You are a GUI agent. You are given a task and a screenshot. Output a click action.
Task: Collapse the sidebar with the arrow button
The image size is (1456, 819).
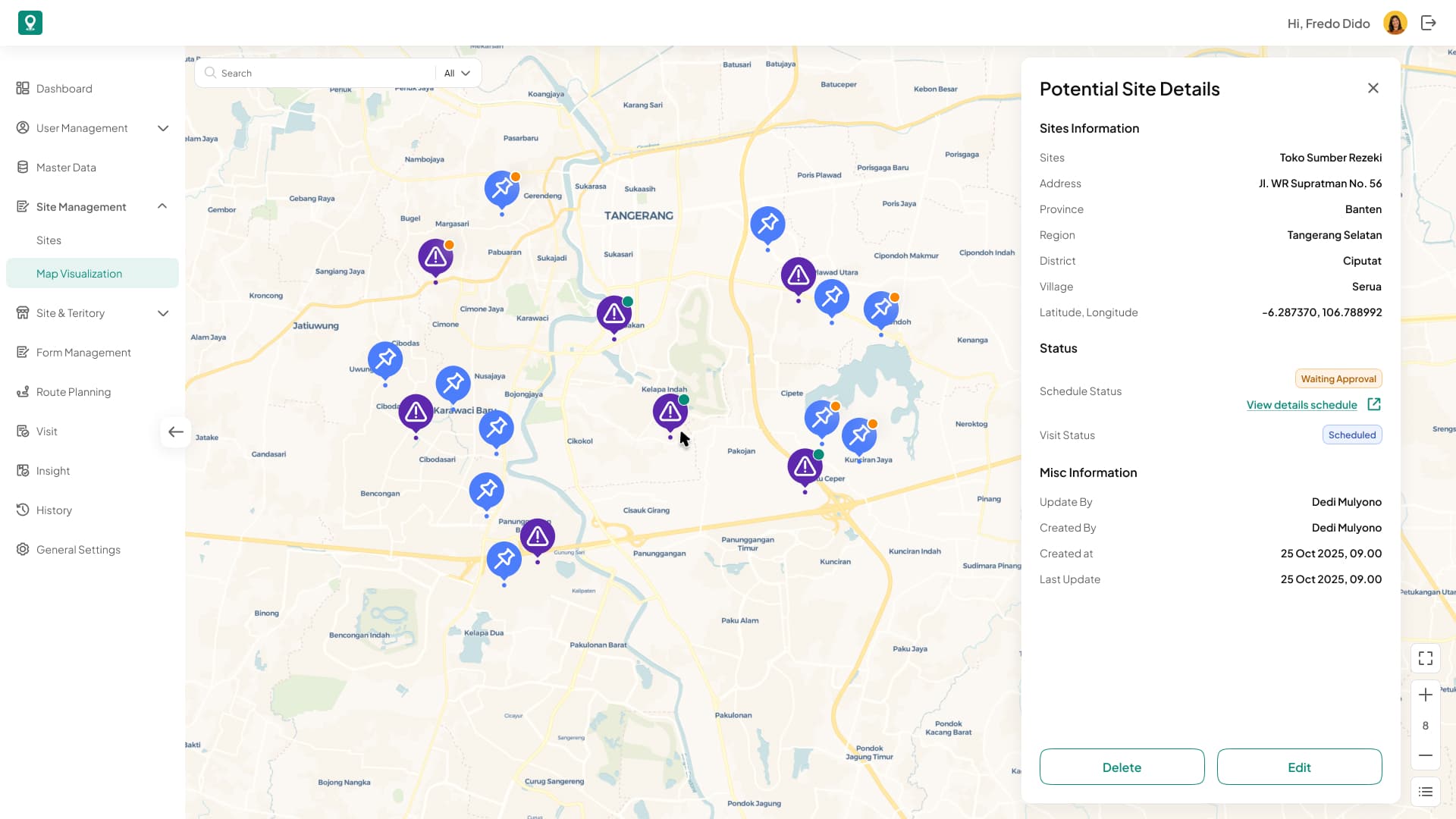point(176,431)
